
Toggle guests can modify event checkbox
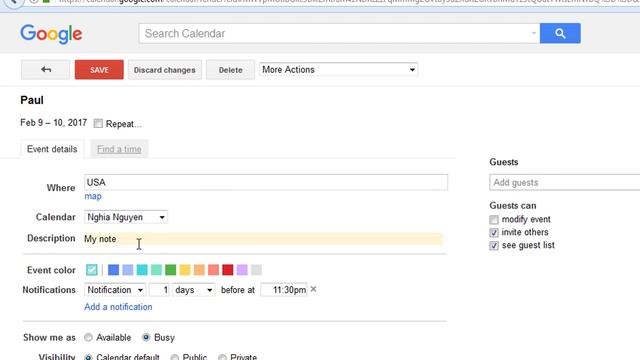(x=494, y=220)
